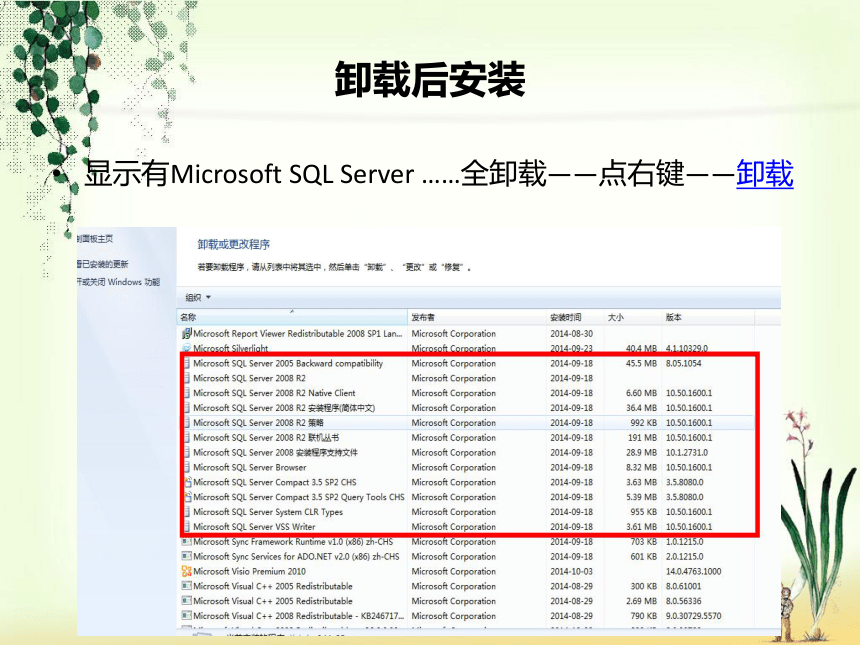The height and width of the screenshot is (645, 860).
Task: Click the SQL Server 2008 R2 联机丛书 icon
Action: (186, 437)
